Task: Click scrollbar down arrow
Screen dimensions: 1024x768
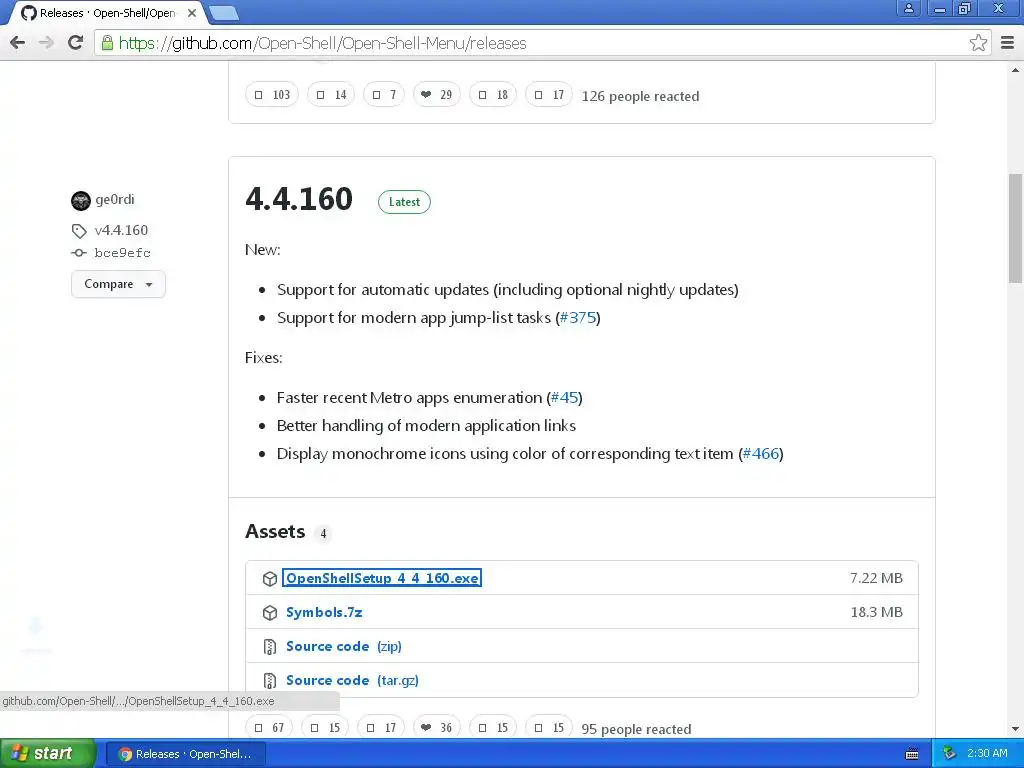Action: coord(1016,729)
